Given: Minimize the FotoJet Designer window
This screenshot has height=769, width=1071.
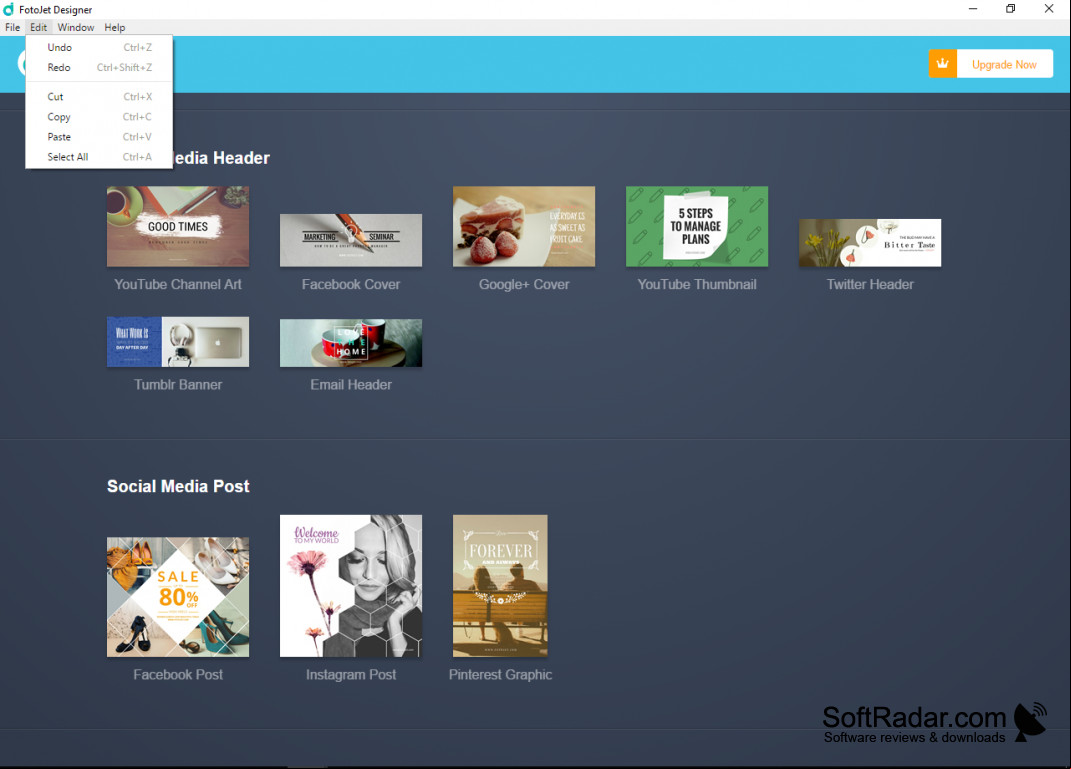Looking at the screenshot, I should tap(973, 9).
